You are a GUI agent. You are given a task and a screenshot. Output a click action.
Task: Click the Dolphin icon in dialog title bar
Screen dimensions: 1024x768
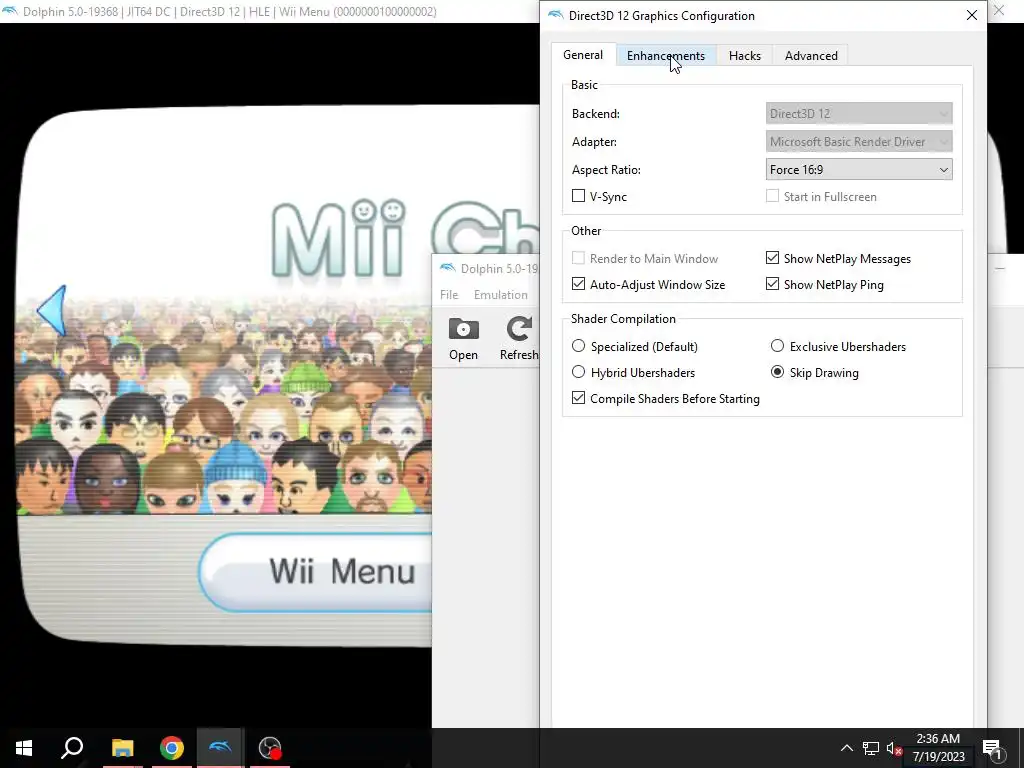(555, 15)
